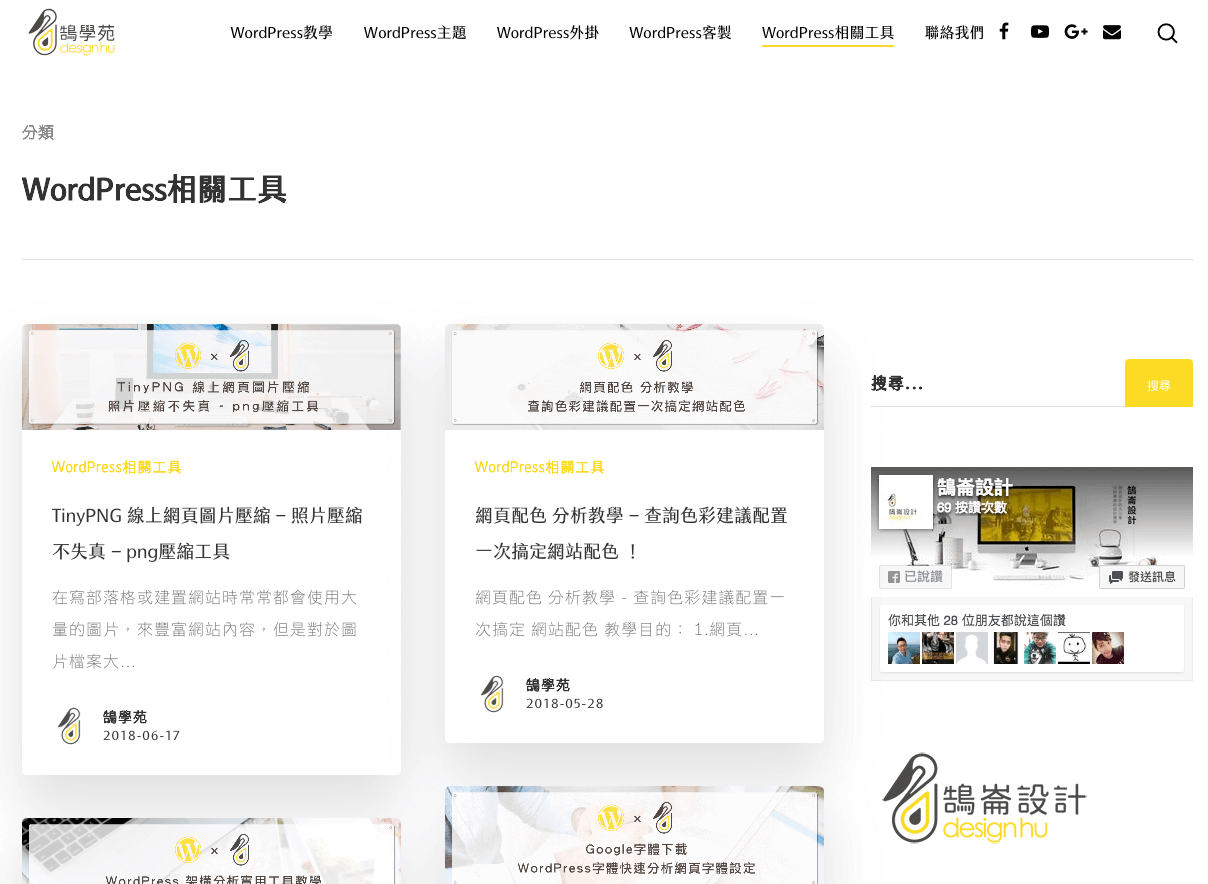Click author name 鴿學苑 on 網頁配色 card
This screenshot has height=884, width=1208.
tap(548, 685)
